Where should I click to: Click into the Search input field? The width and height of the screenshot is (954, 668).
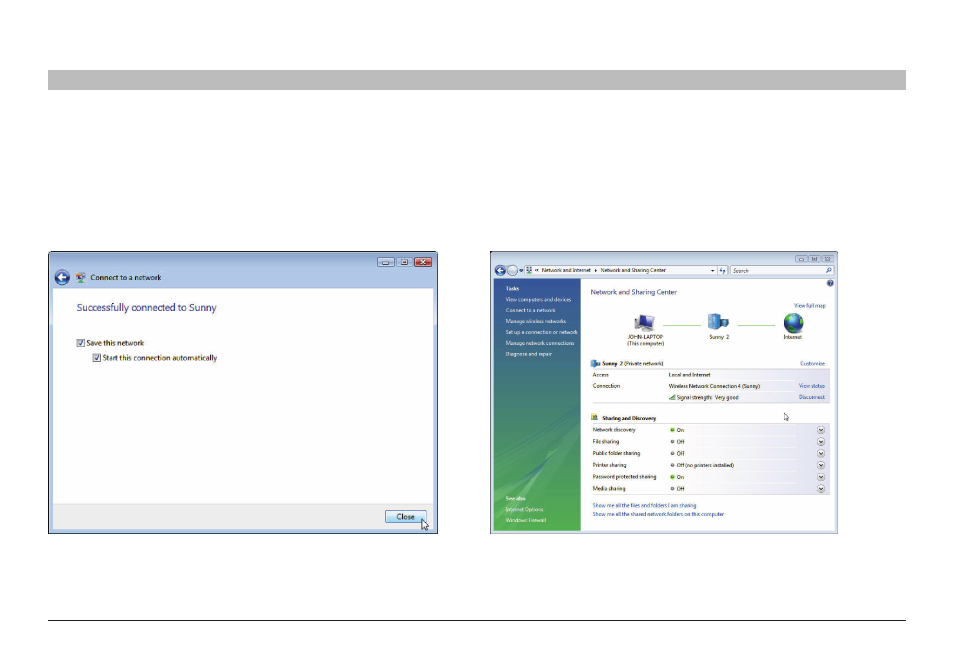click(778, 270)
